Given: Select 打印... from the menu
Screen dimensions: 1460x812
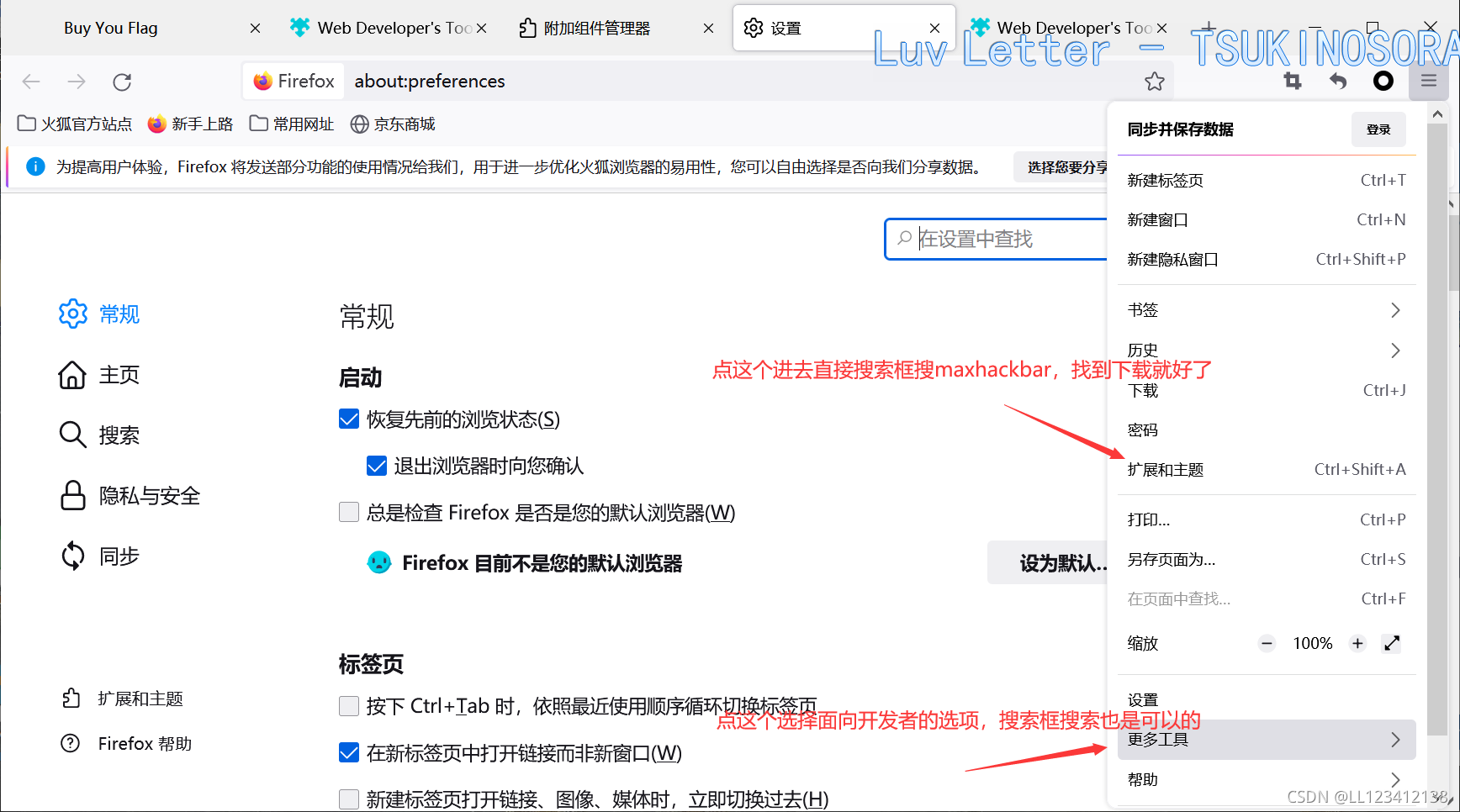Looking at the screenshot, I should [x=1267, y=520].
